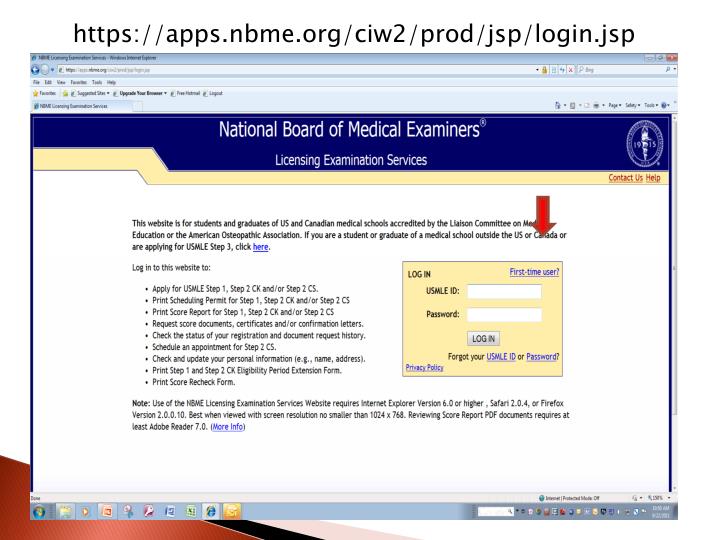Viewport: 720px width, 540px height.
Task: Open the Edit menu
Action: 48,83
